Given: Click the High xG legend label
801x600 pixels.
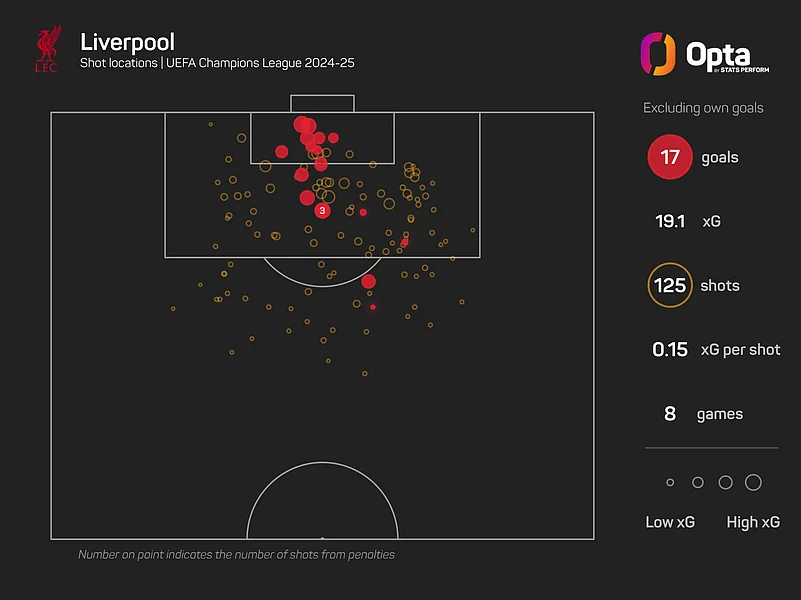Looking at the screenshot, I should pos(753,522).
